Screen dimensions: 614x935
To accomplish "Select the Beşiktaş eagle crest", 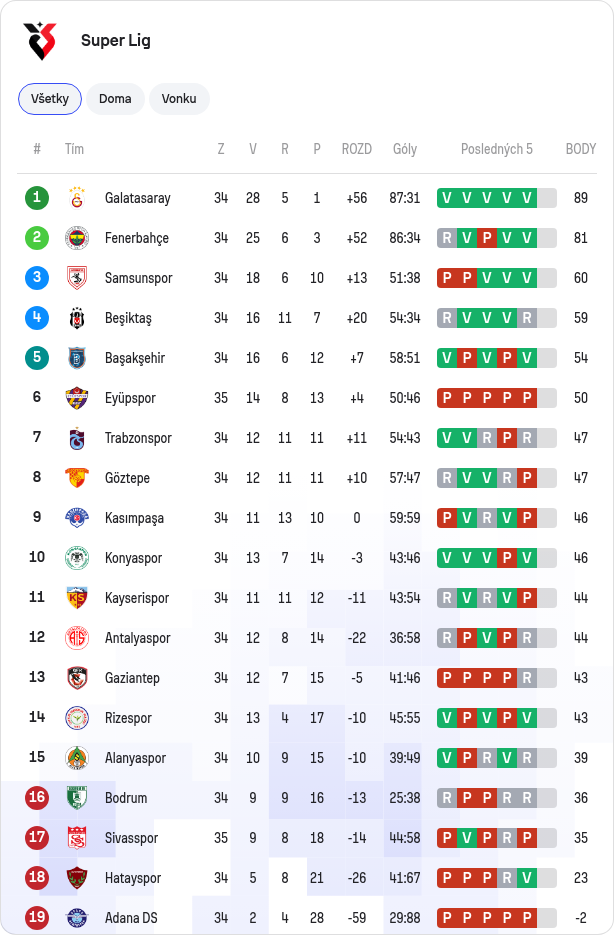I will click(77, 318).
